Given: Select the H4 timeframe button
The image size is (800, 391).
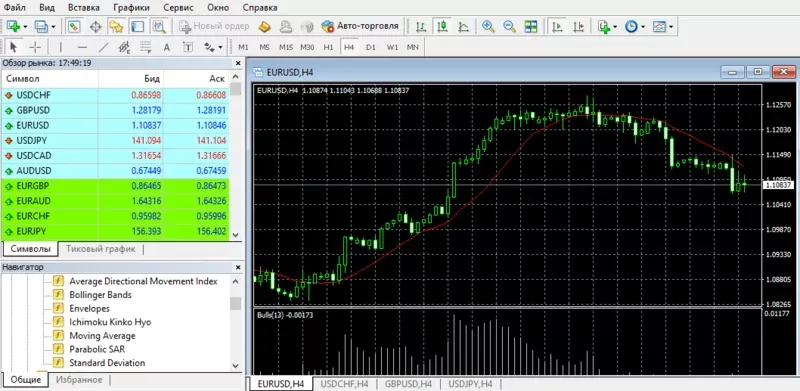Looking at the screenshot, I should click(349, 47).
